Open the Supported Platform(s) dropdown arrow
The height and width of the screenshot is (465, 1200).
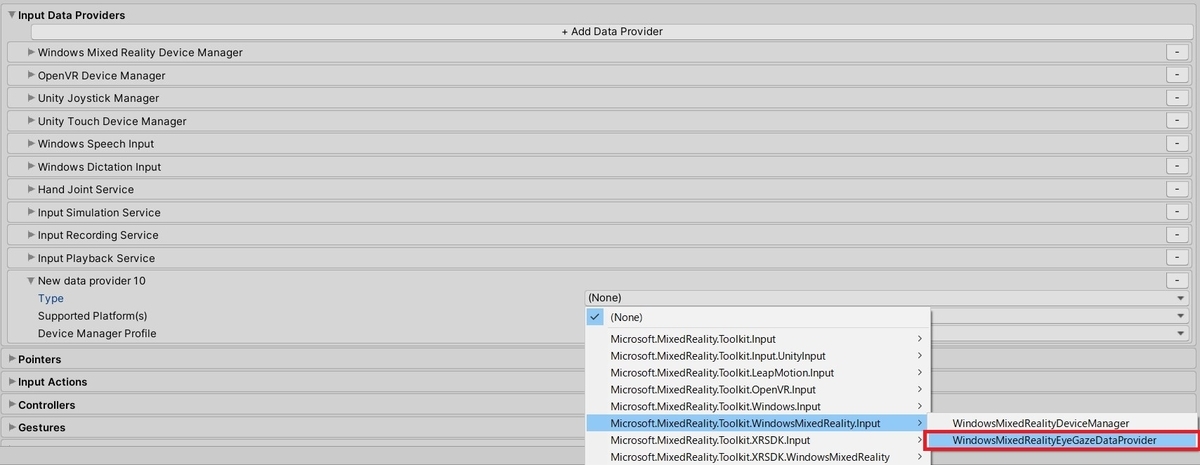pos(1181,316)
